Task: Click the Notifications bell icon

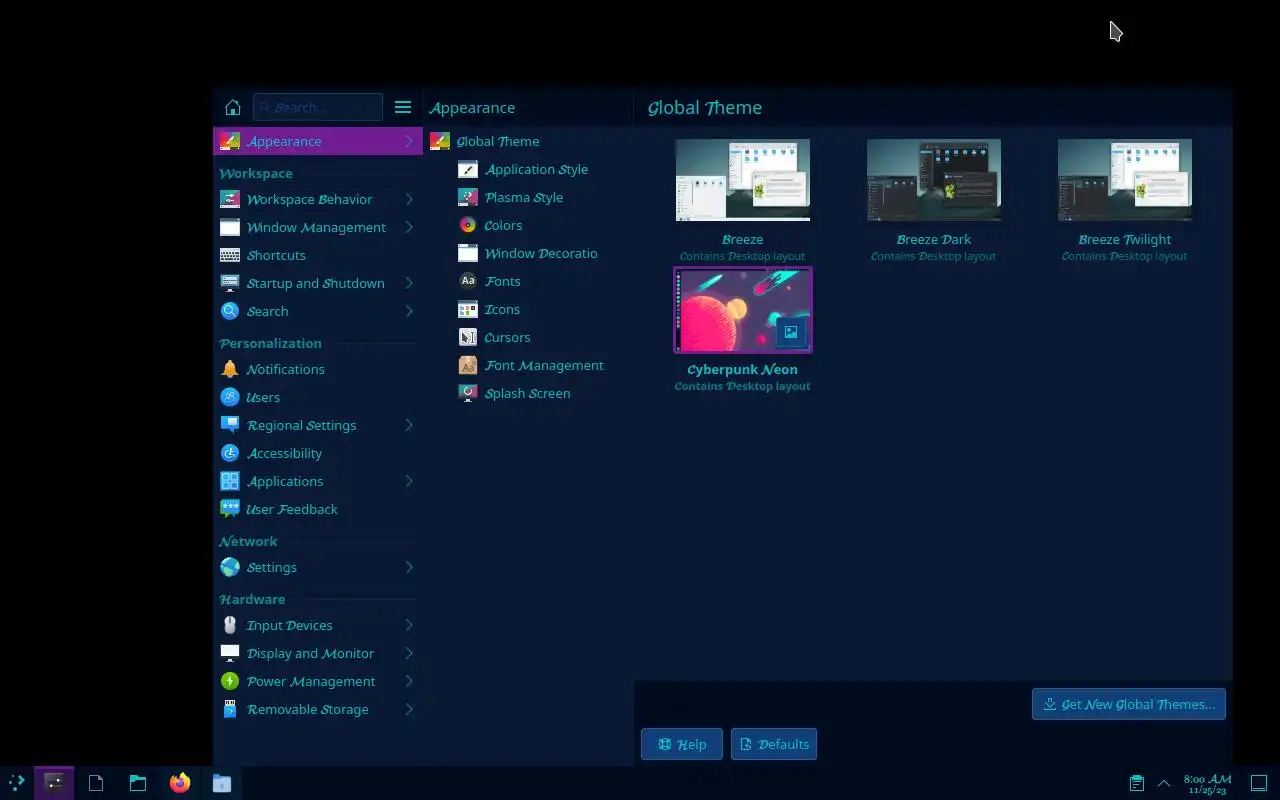Action: (x=230, y=369)
